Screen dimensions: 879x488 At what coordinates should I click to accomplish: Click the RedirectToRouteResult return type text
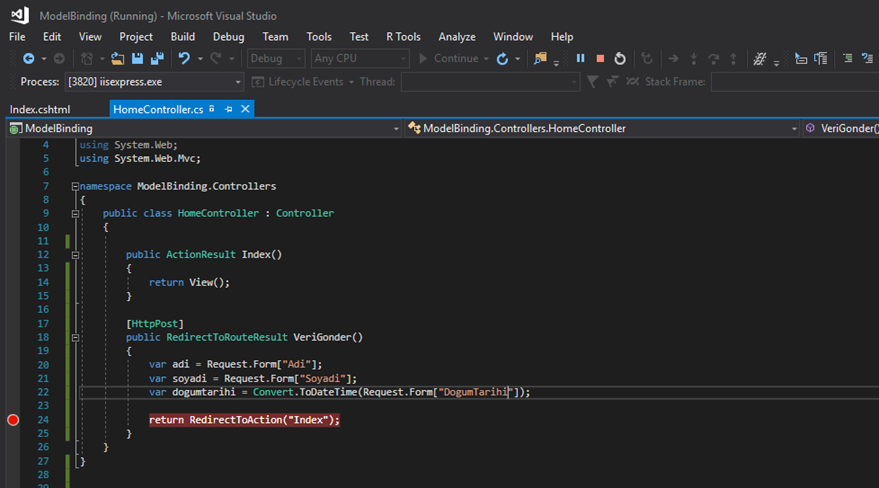tap(226, 337)
